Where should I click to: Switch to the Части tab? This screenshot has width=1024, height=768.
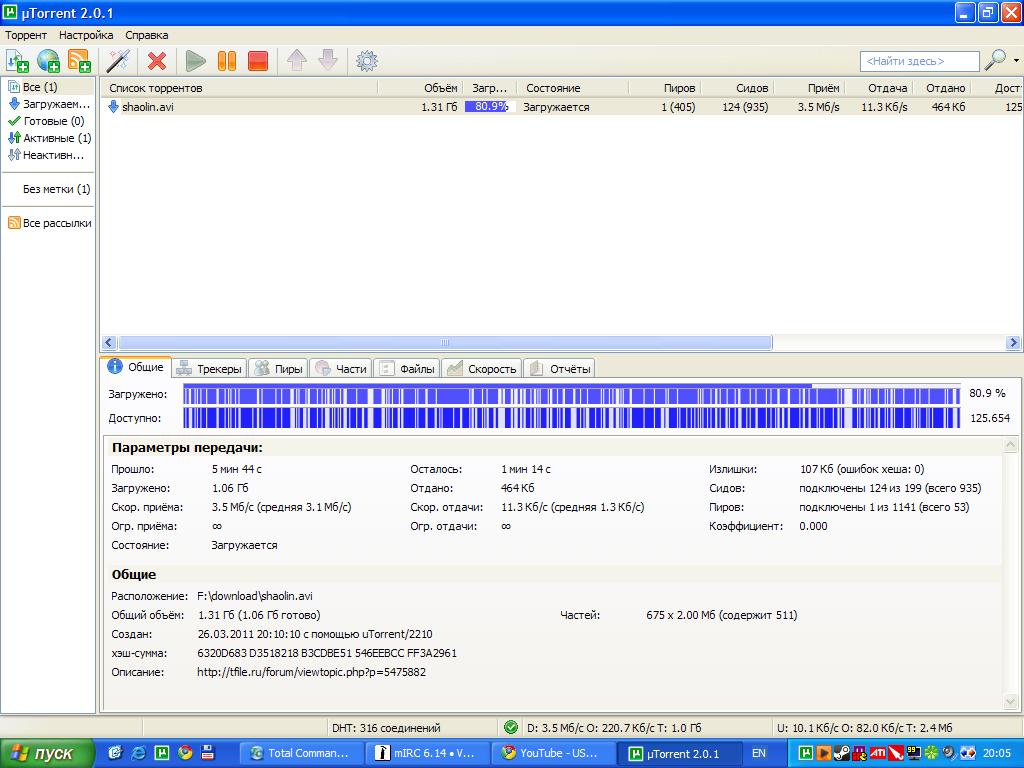(341, 369)
